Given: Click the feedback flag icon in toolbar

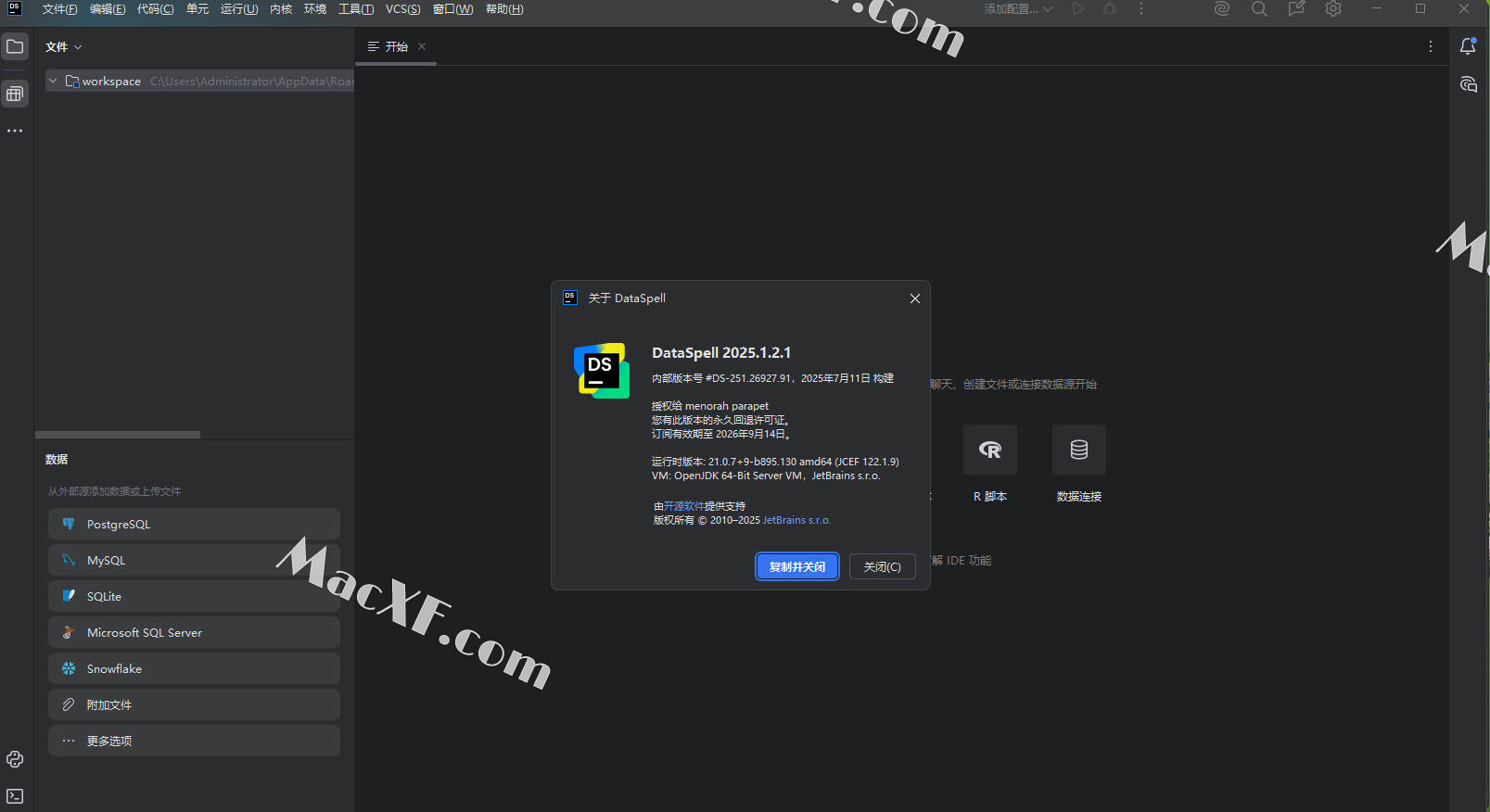Looking at the screenshot, I should click(x=1296, y=9).
